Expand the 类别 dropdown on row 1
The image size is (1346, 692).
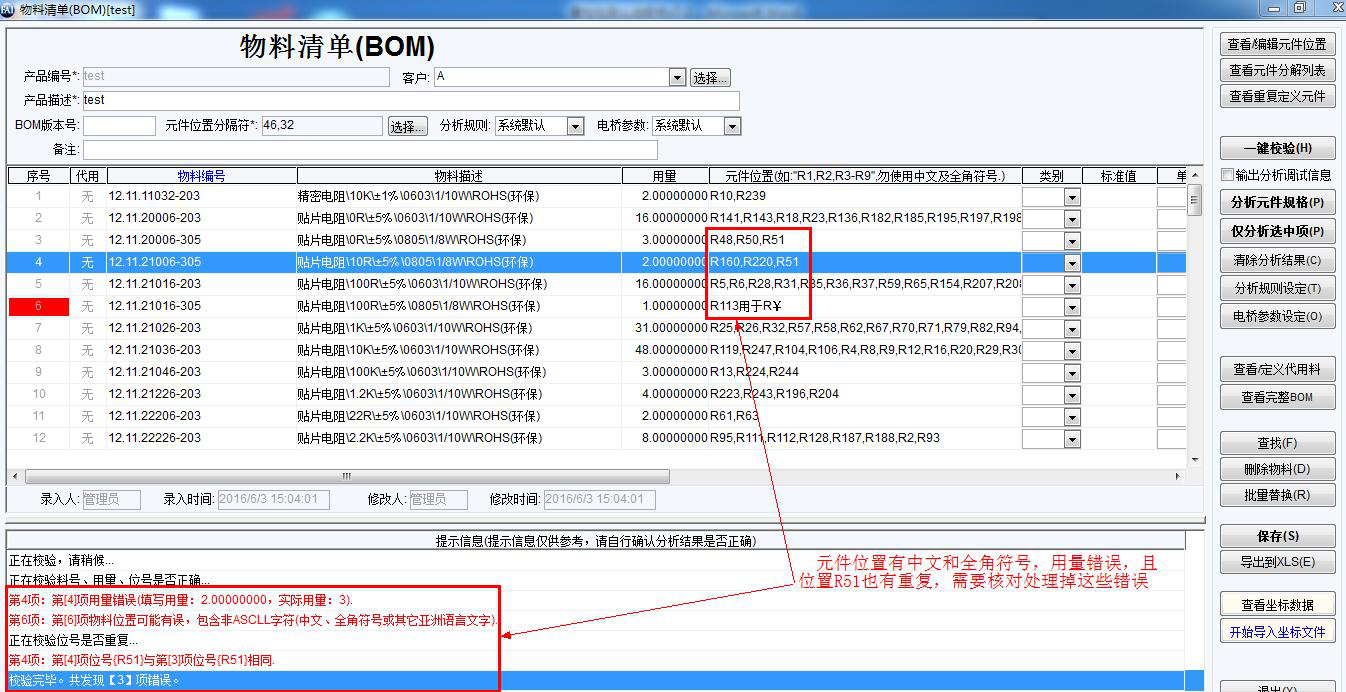[x=1072, y=195]
